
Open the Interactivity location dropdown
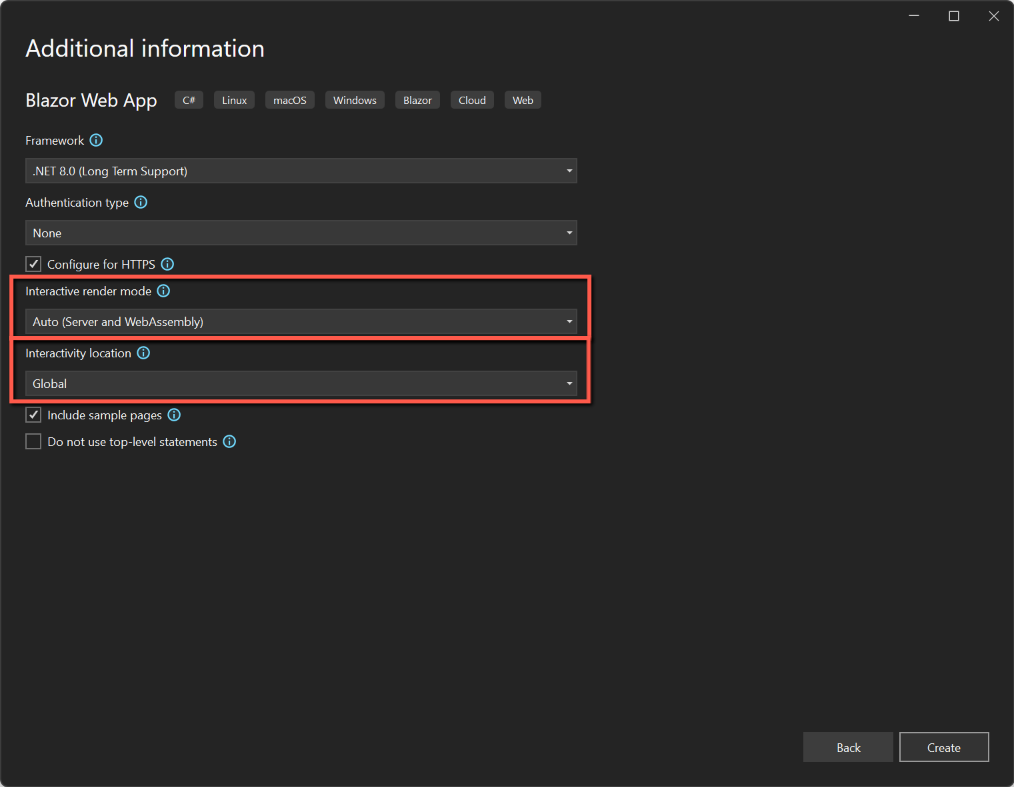tap(300, 383)
